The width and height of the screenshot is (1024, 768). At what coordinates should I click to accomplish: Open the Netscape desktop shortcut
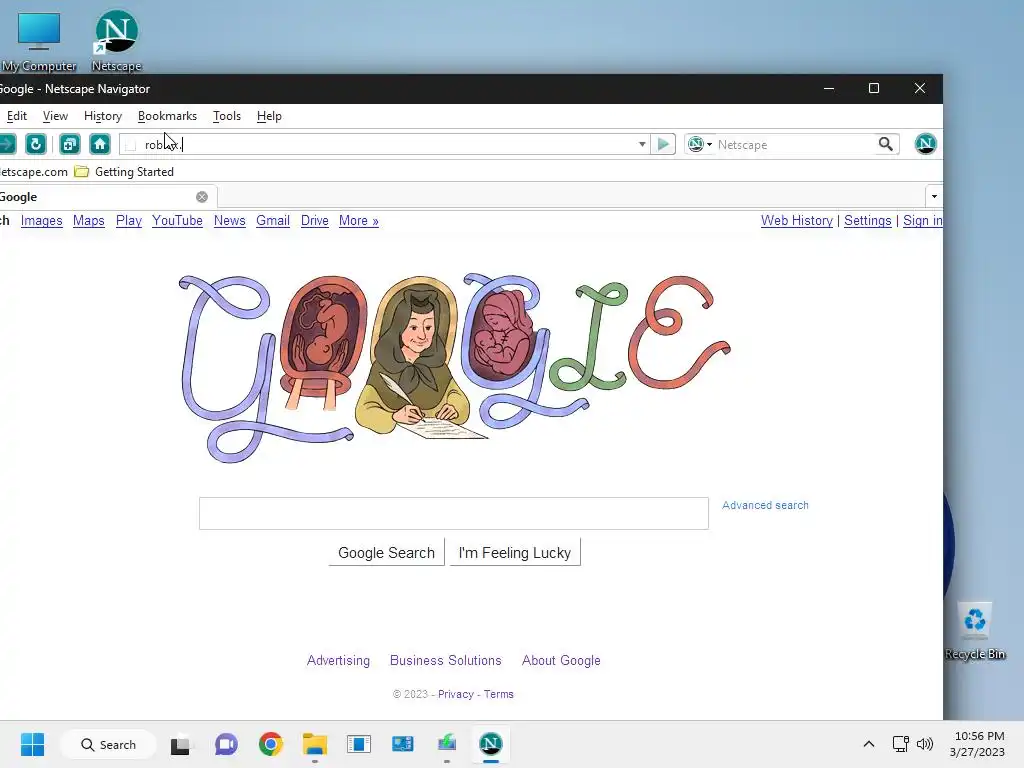point(116,39)
